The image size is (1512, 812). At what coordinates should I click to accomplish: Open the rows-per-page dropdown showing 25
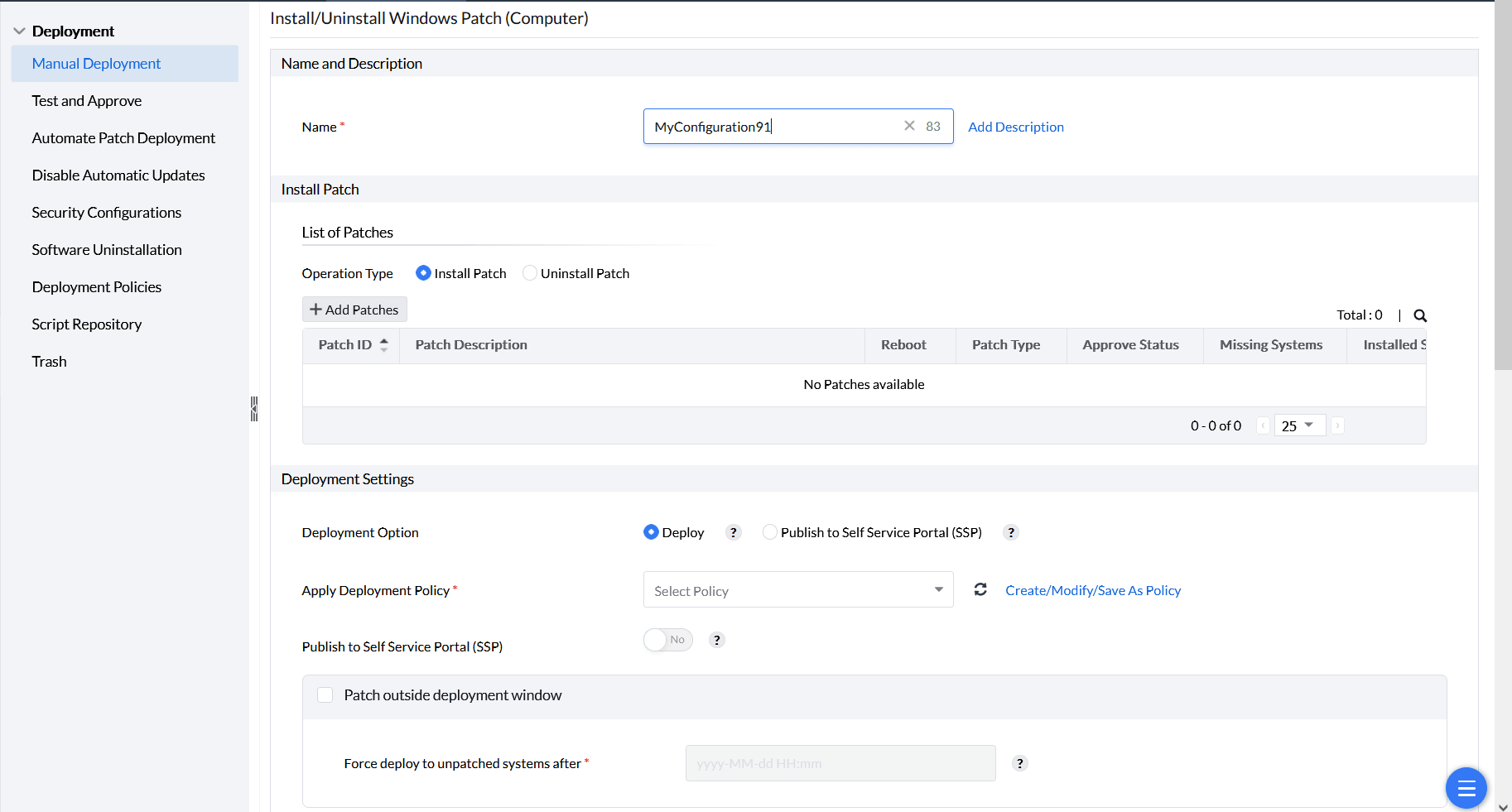pyautogui.click(x=1298, y=425)
